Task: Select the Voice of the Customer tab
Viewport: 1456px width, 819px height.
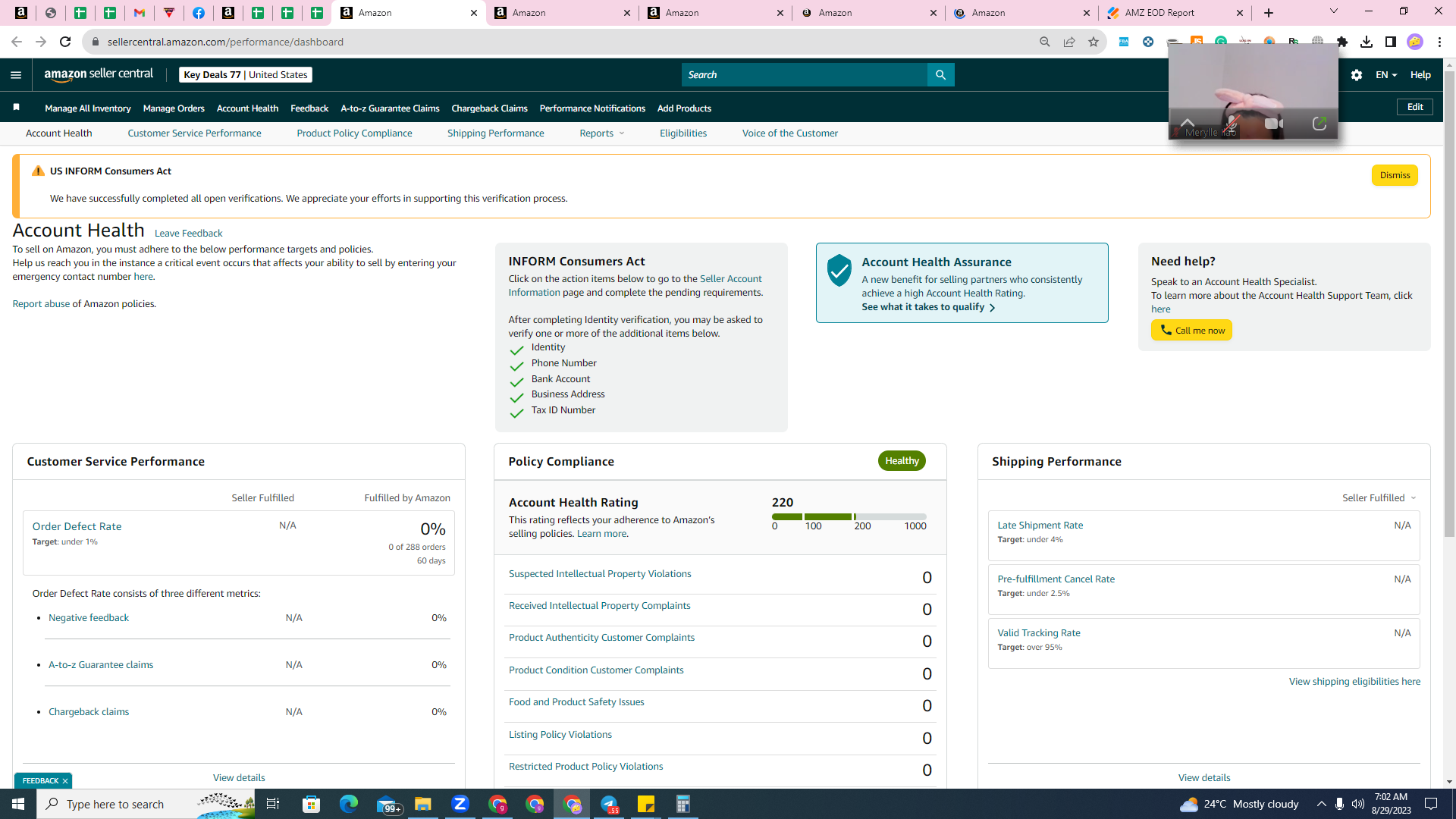Action: click(x=790, y=133)
